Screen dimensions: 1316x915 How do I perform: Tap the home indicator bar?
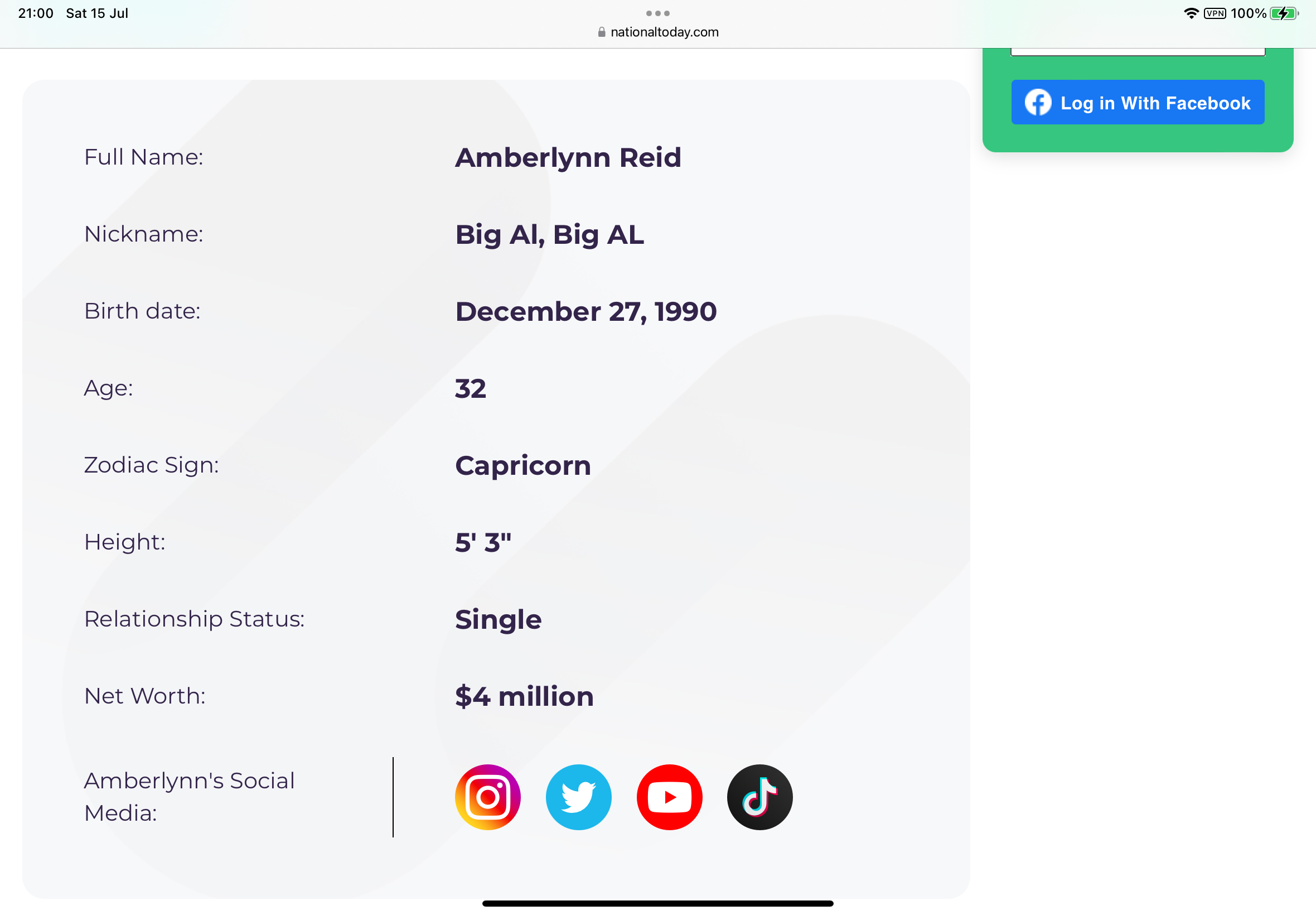657,903
